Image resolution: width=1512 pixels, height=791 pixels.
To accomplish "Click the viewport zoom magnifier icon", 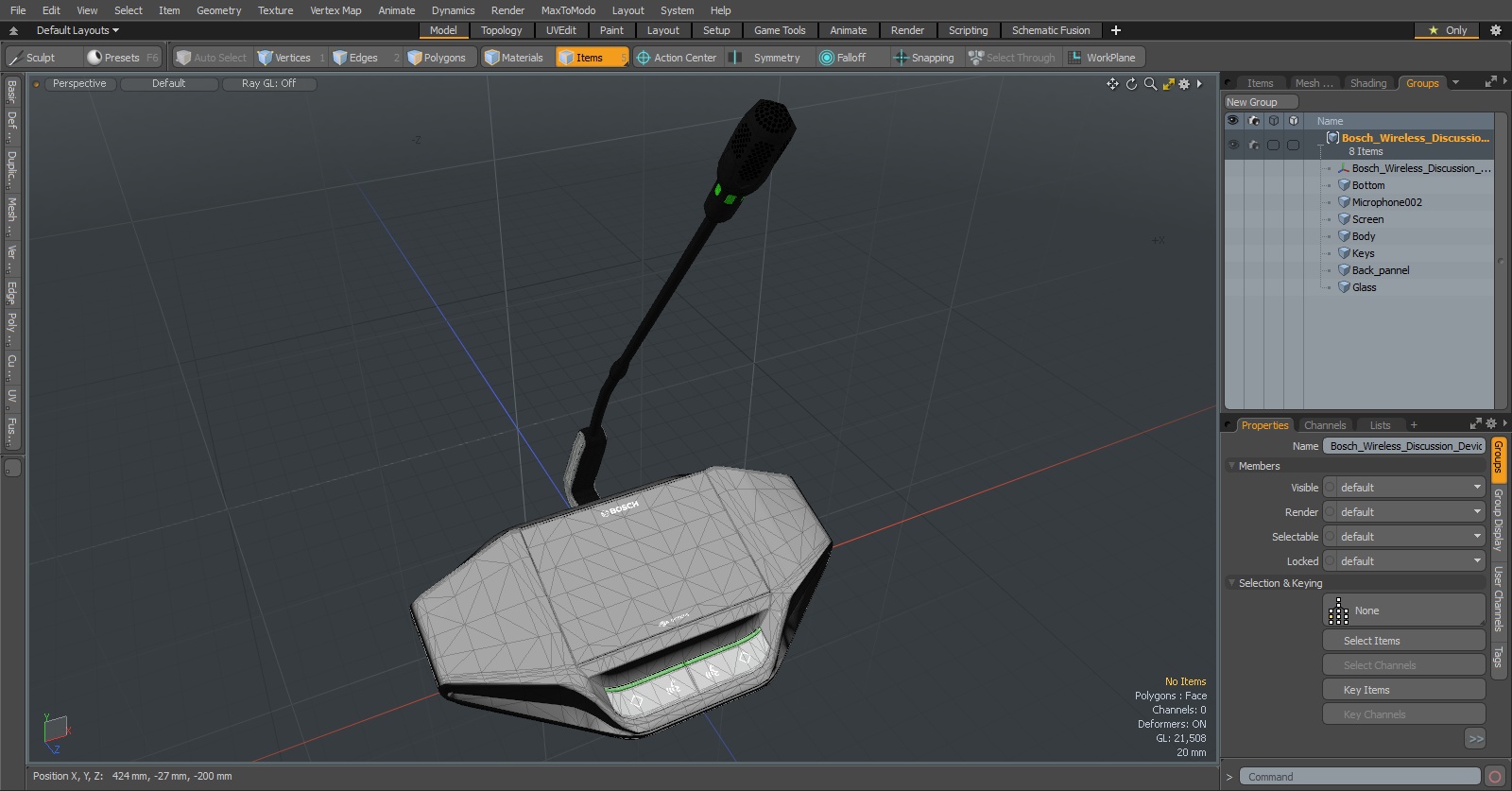I will (x=1150, y=84).
